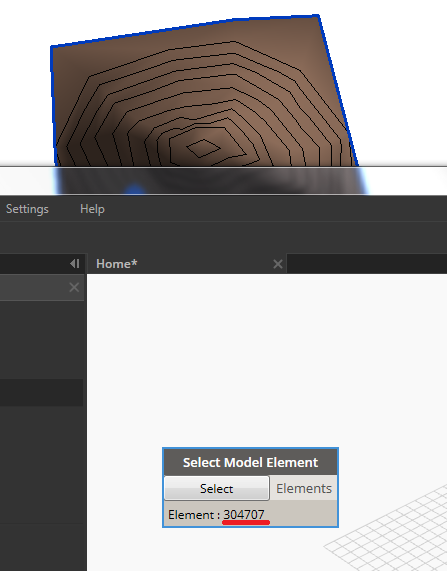Open the Settings menu
The image size is (447, 571).
27,209
